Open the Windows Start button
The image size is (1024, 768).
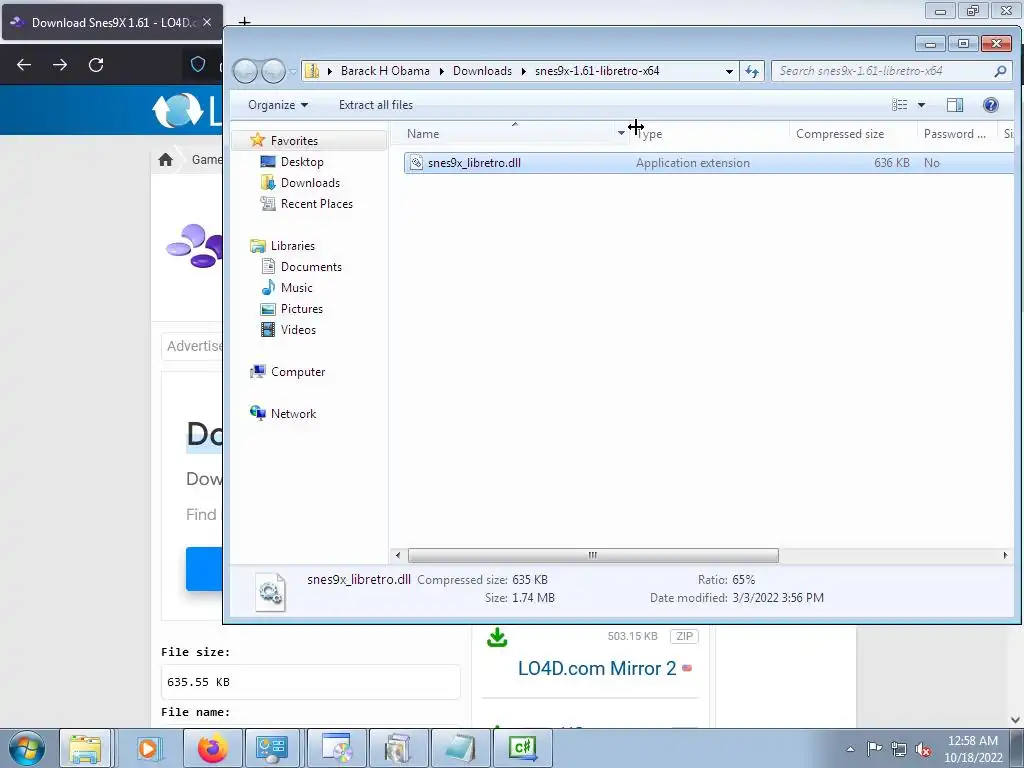point(27,748)
